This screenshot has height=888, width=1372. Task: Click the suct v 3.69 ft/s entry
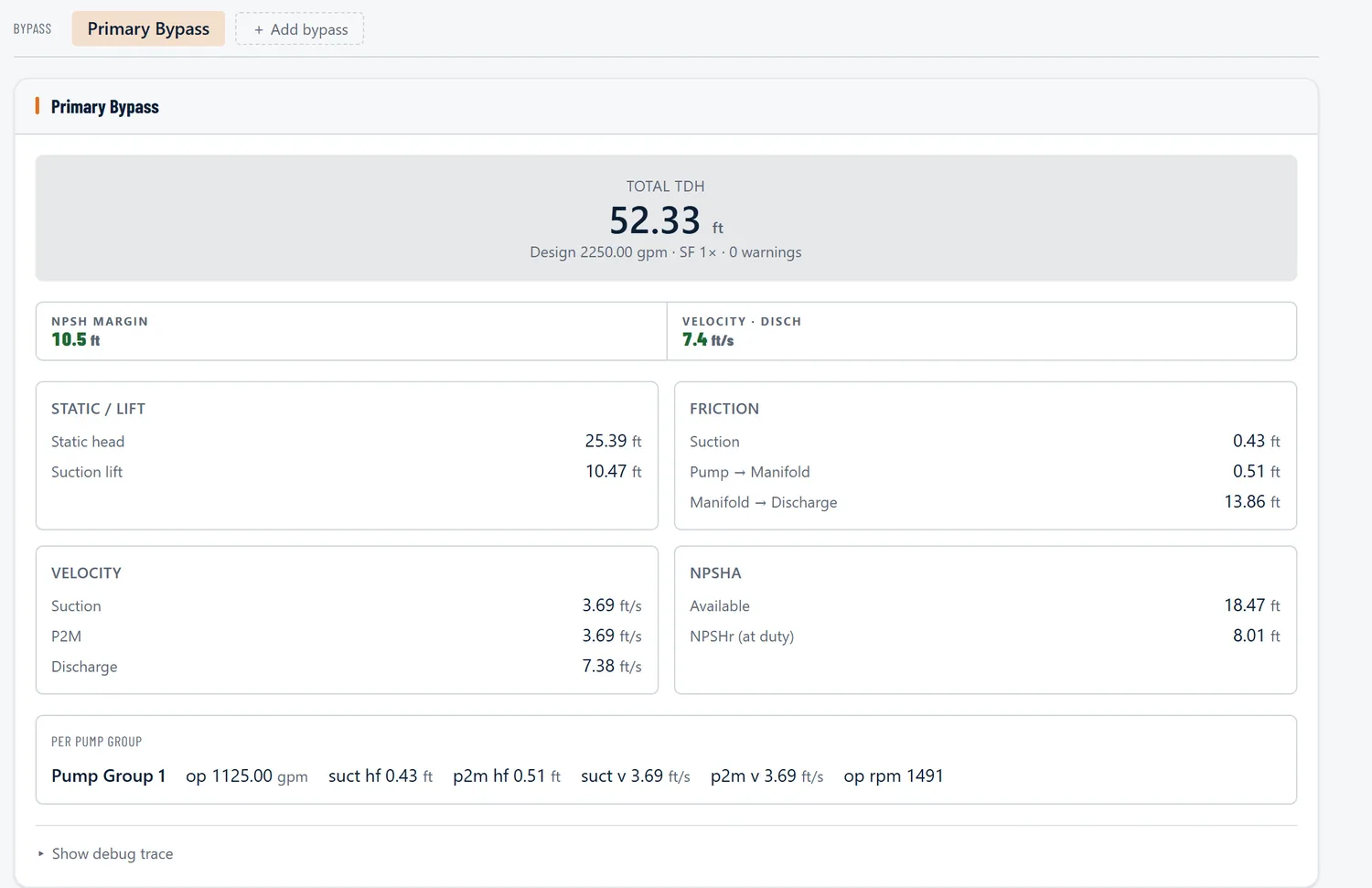tap(636, 776)
